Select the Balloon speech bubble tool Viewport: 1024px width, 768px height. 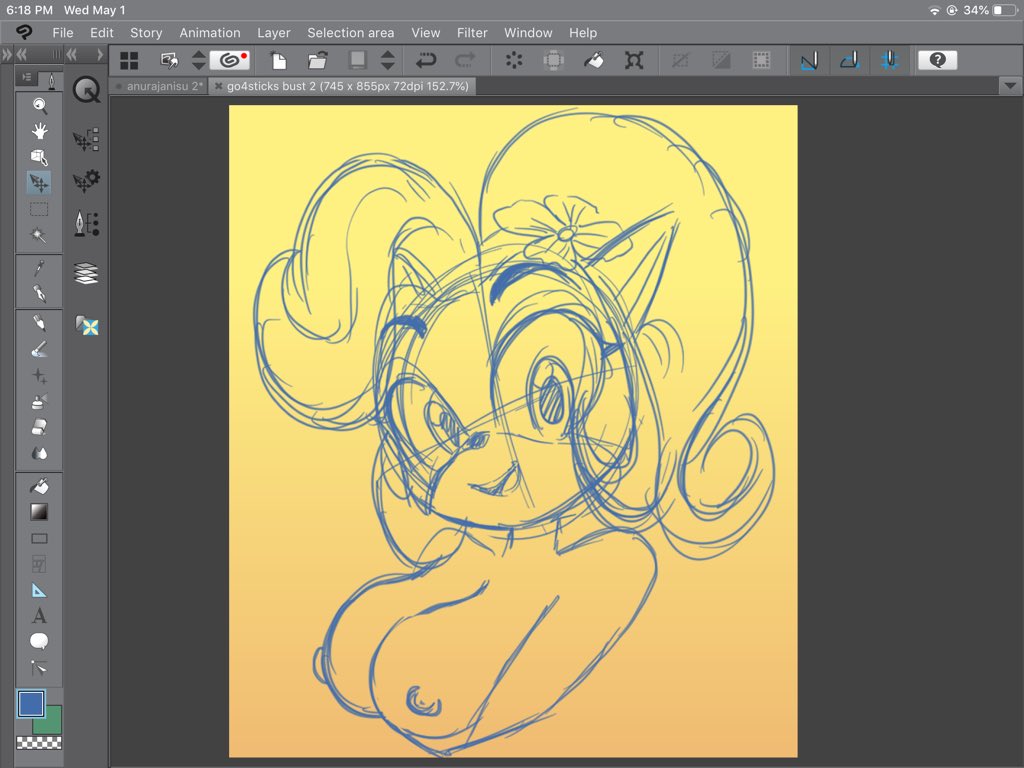pos(39,642)
